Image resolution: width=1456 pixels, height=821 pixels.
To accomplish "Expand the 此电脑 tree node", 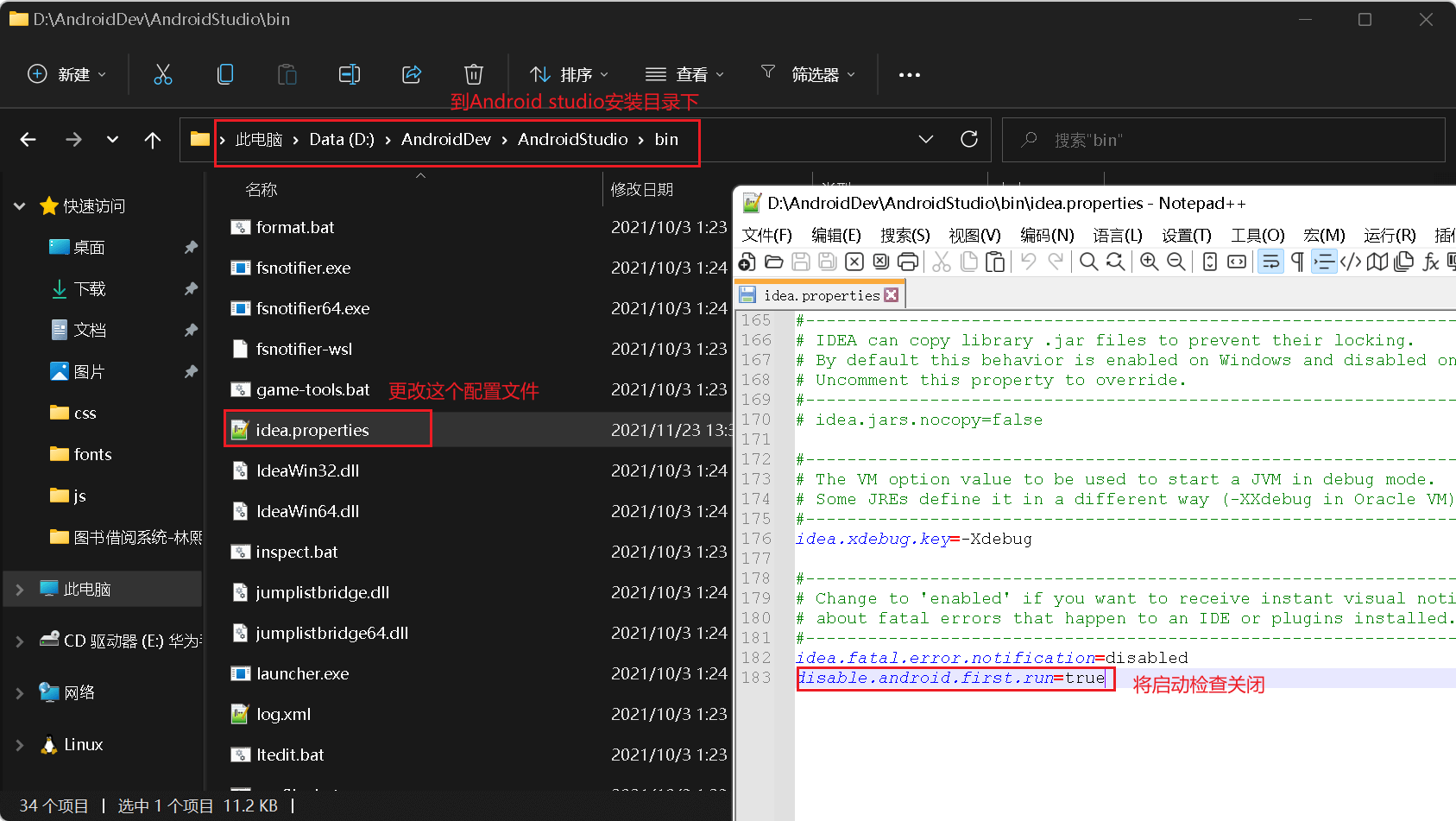I will [20, 589].
